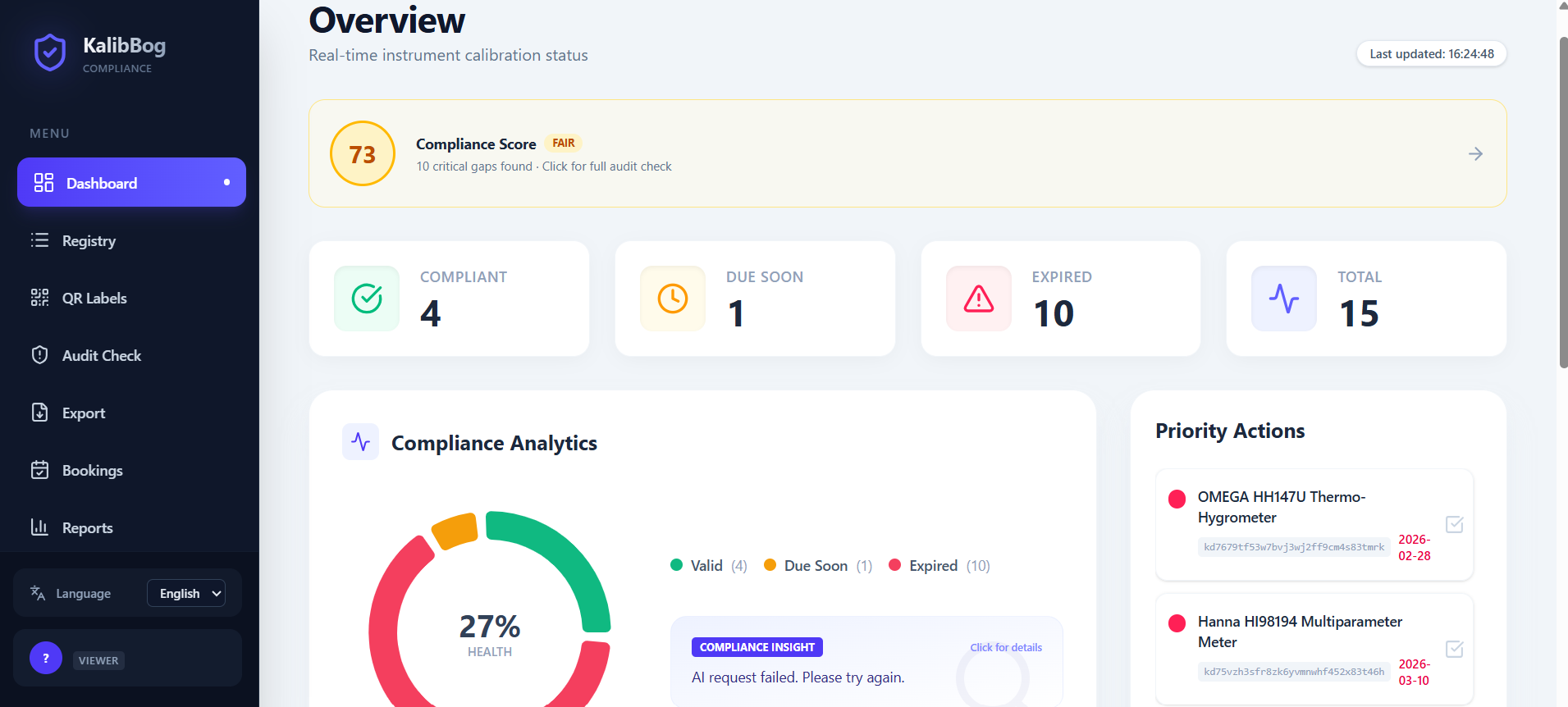Click the date 2026-02-28
This screenshot has height=707, width=1568.
[1415, 547]
